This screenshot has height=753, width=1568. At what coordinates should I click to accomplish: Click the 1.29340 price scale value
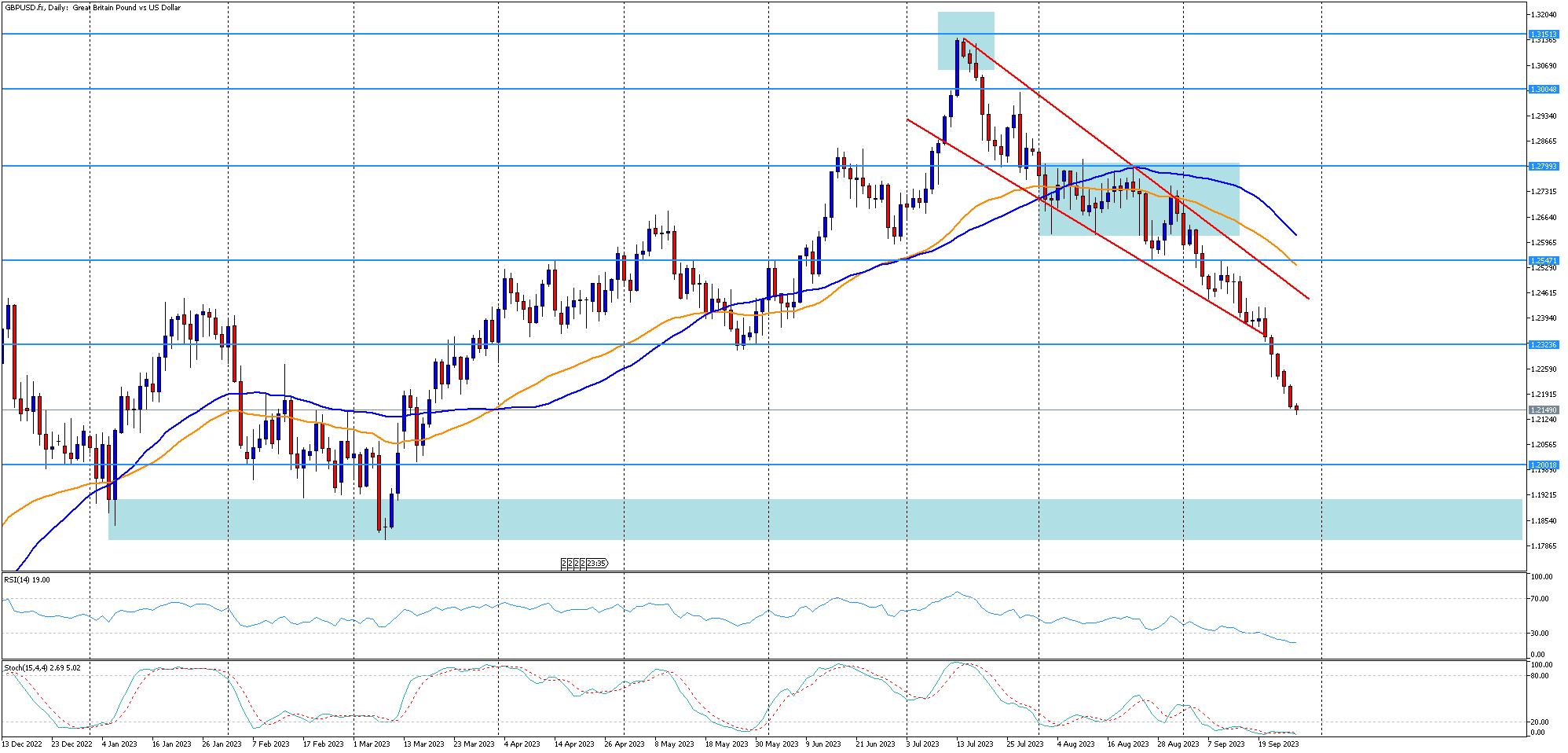click(x=1544, y=116)
